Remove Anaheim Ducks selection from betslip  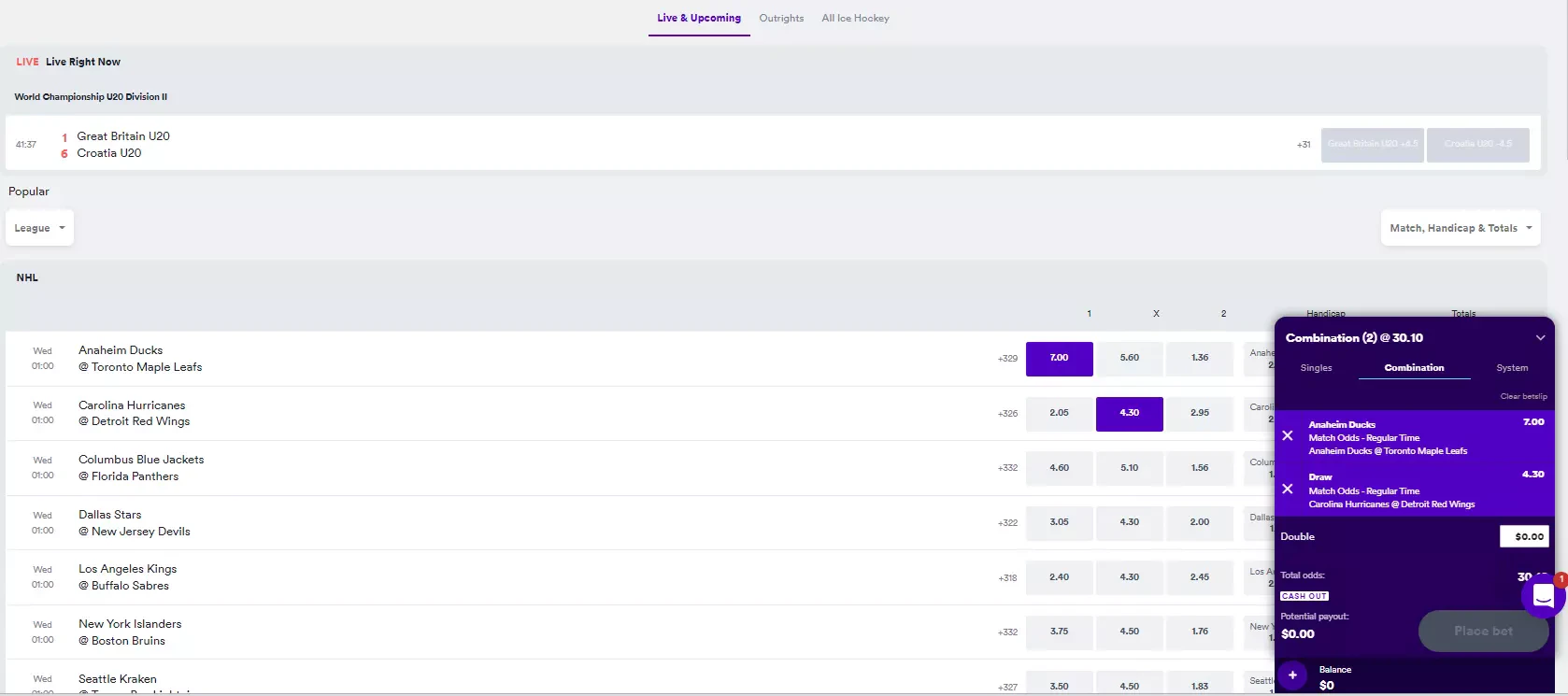point(1288,436)
